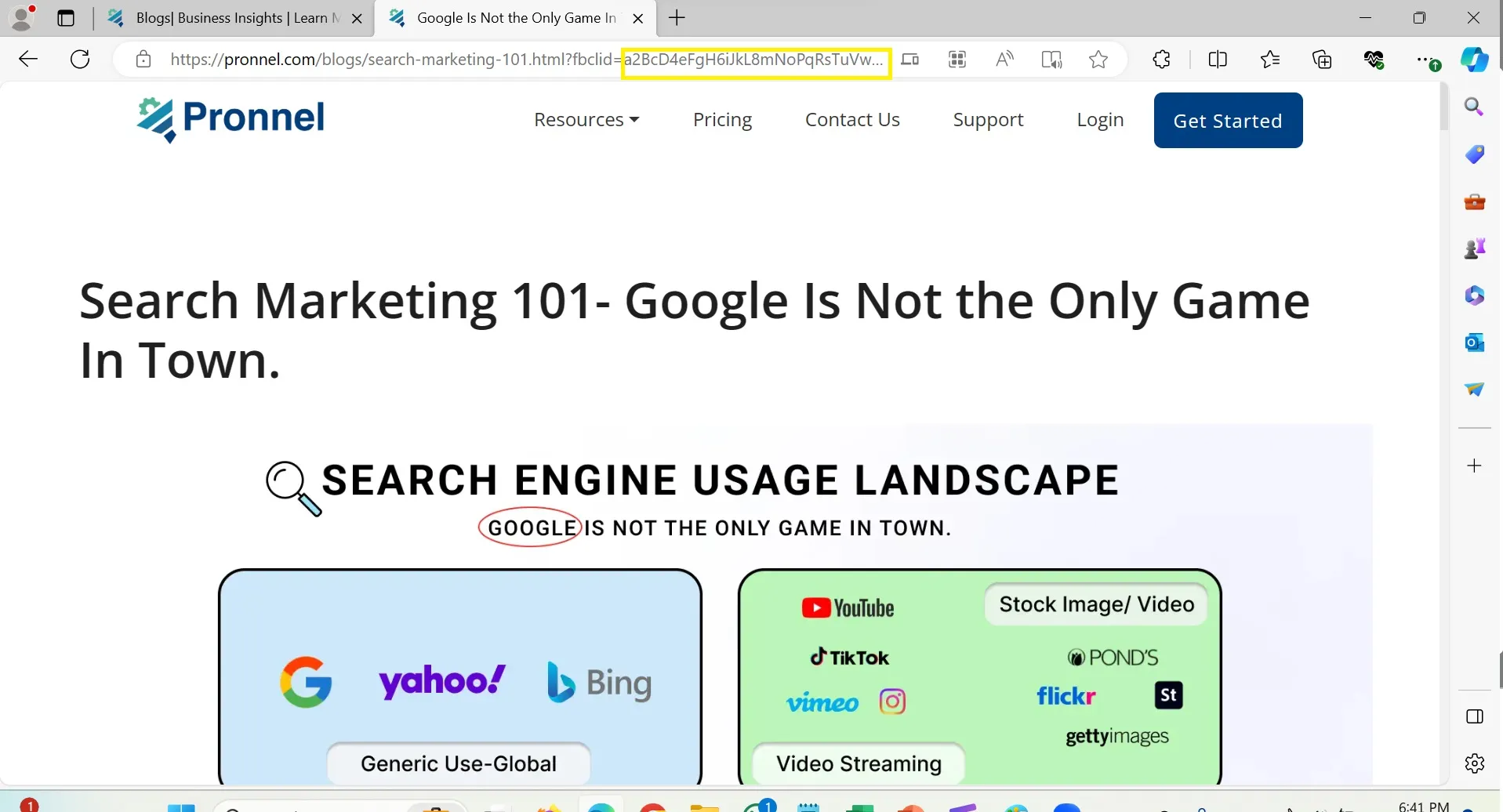Close the Blogs Business Insights tab
This screenshot has height=812, width=1503.
point(358,19)
